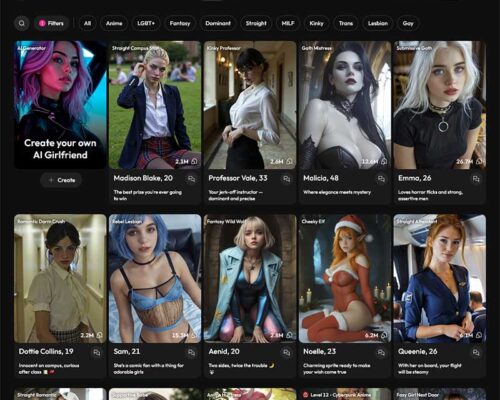Select the Fantasy category tab
500x400 pixels.
click(x=180, y=23)
